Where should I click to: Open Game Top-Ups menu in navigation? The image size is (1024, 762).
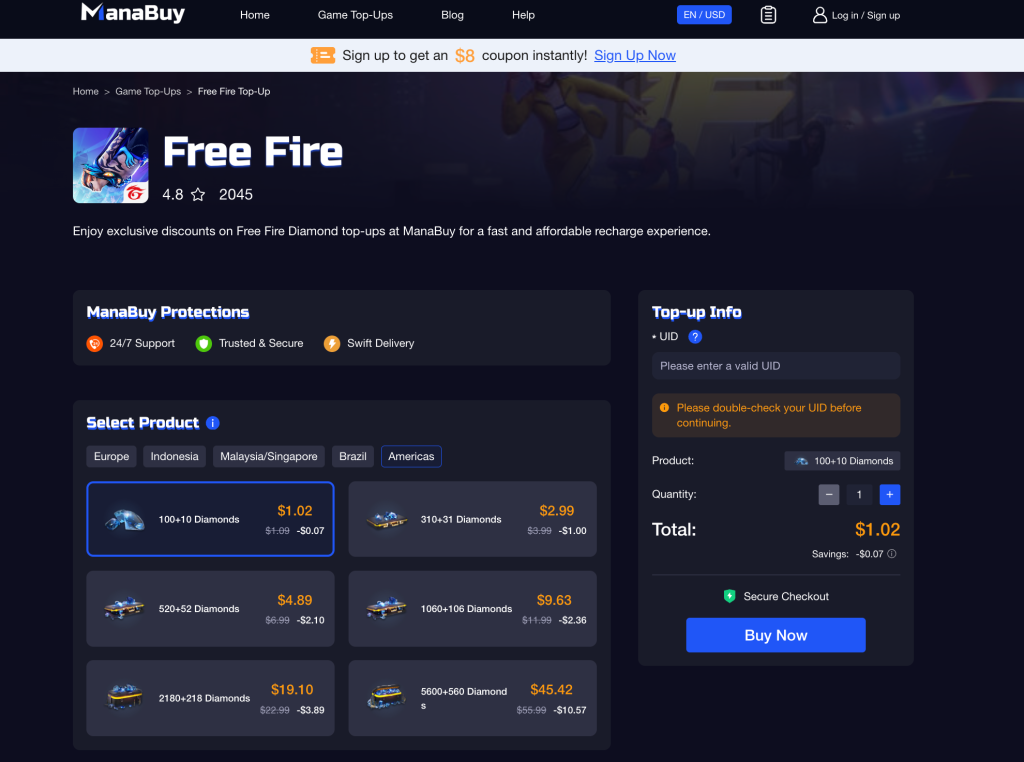pyautogui.click(x=355, y=15)
